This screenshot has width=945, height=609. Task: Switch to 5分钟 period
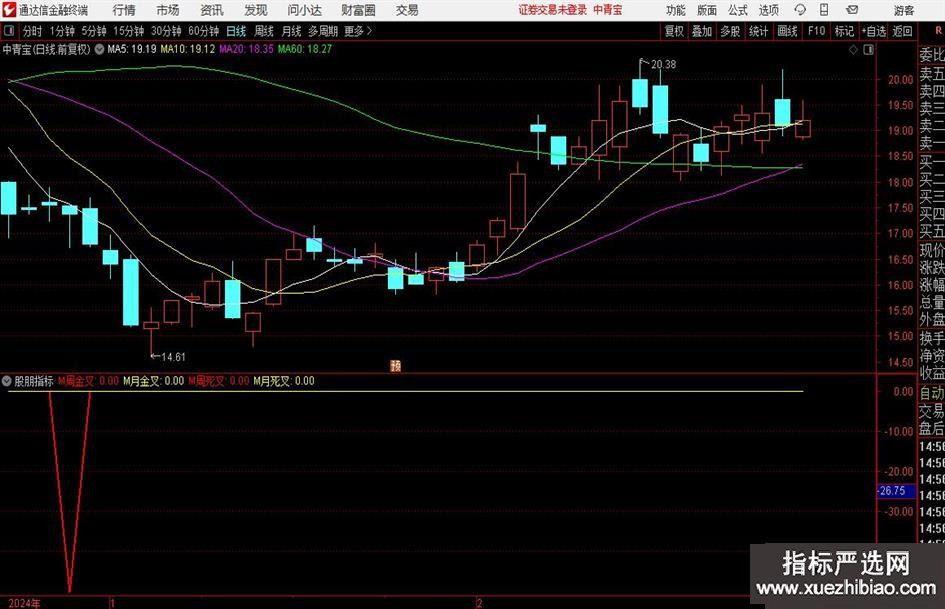coord(93,31)
